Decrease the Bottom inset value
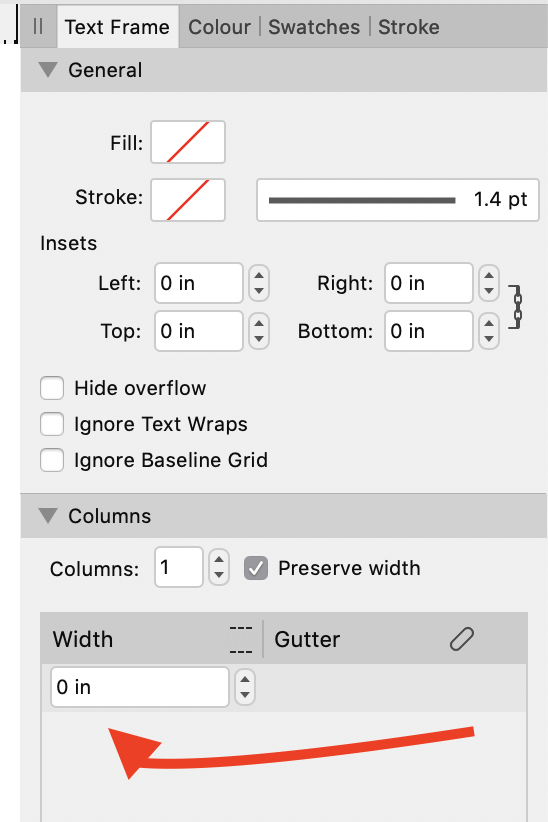The height and width of the screenshot is (822, 548). pyautogui.click(x=489, y=339)
